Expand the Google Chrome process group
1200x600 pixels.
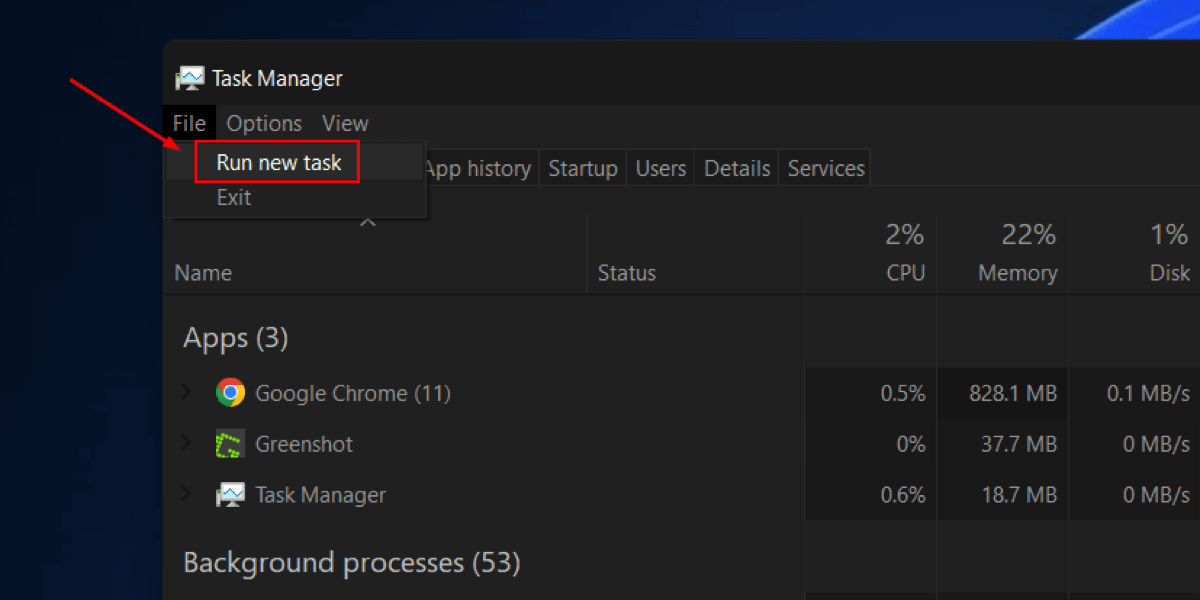click(186, 393)
